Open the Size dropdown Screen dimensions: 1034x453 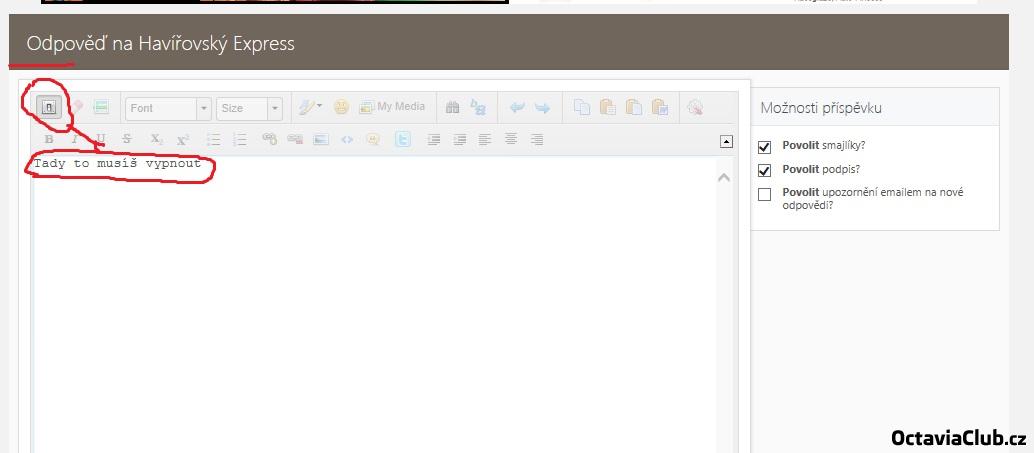[249, 108]
